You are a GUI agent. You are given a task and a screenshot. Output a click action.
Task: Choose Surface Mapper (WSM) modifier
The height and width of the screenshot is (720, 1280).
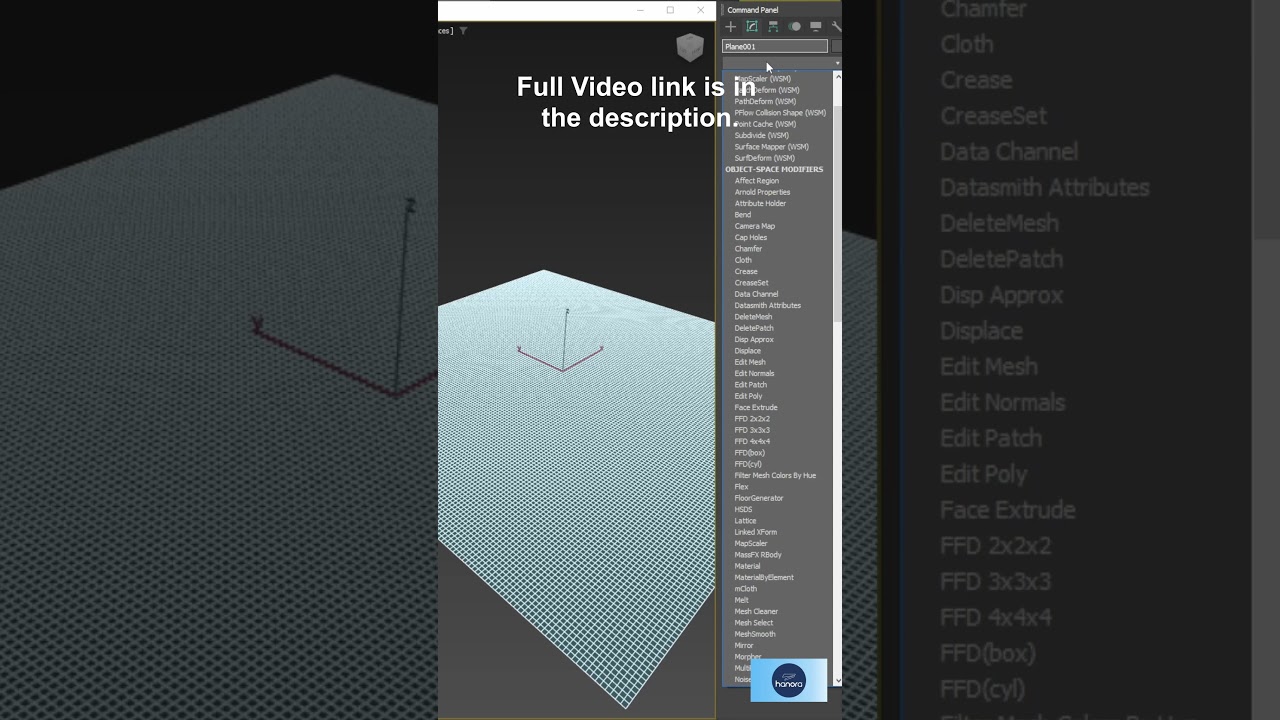pos(771,147)
